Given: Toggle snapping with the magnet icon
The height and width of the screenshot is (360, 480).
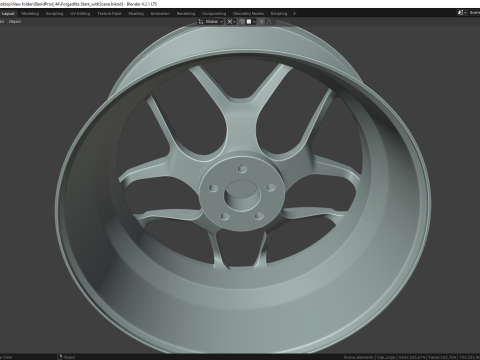Looking at the screenshot, I should (x=242, y=22).
